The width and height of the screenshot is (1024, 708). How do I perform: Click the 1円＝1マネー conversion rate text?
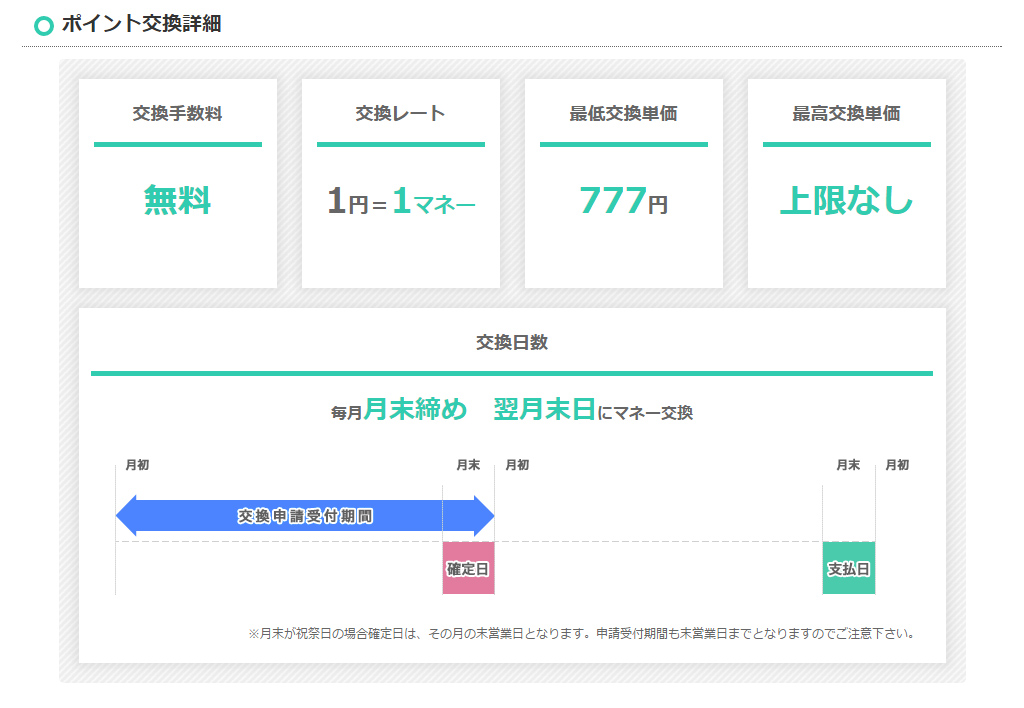click(400, 201)
